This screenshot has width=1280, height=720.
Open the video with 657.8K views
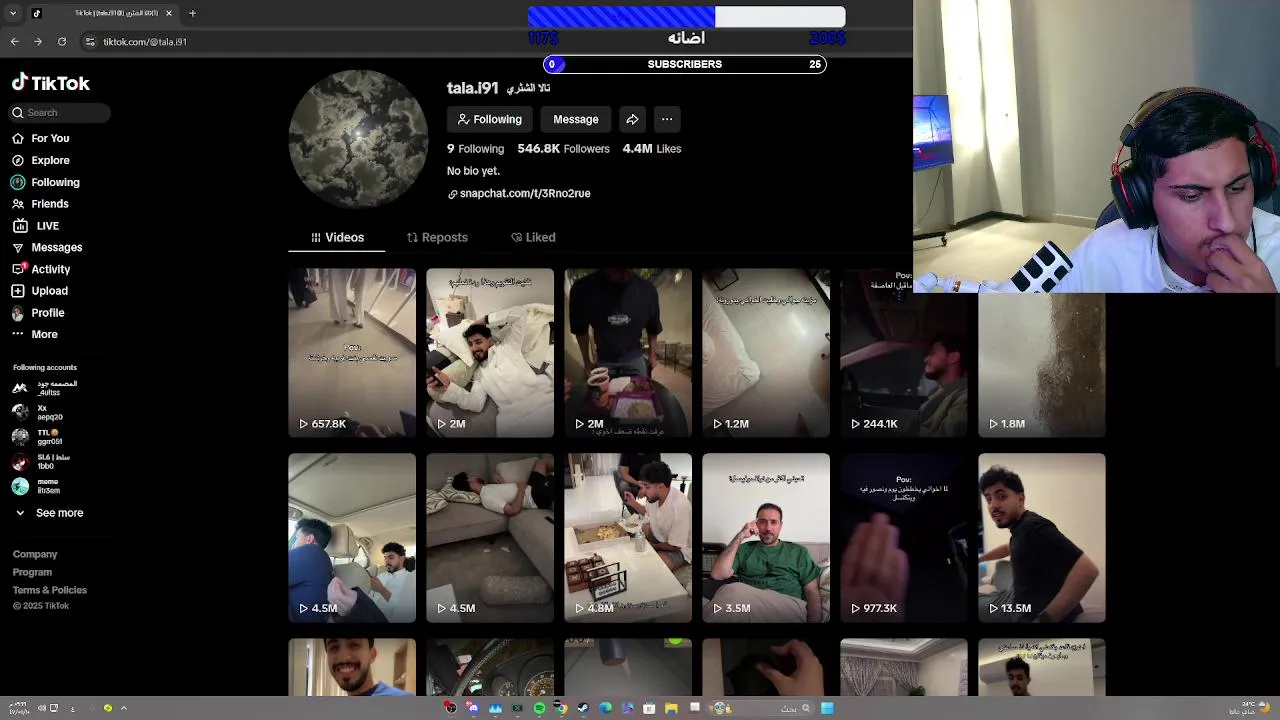tap(352, 353)
